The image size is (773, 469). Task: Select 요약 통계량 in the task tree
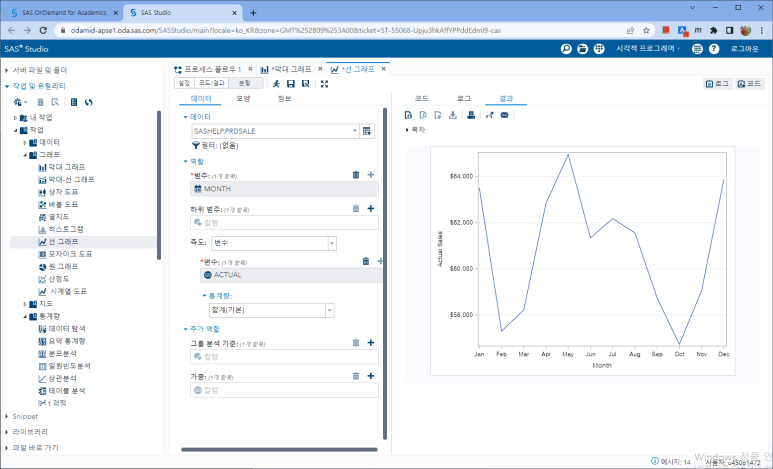(x=62, y=341)
